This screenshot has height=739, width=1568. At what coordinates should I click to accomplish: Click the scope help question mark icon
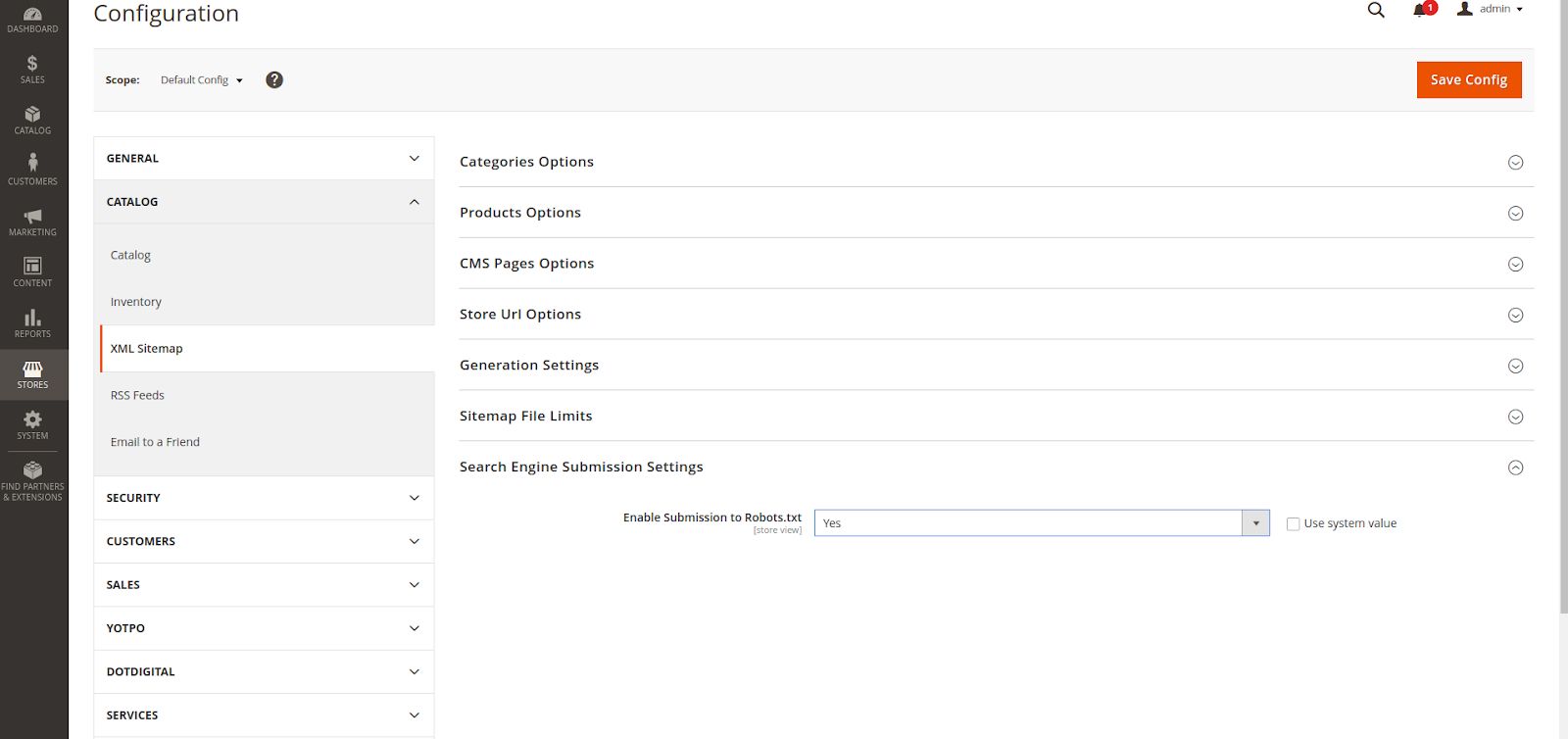pyautogui.click(x=274, y=80)
